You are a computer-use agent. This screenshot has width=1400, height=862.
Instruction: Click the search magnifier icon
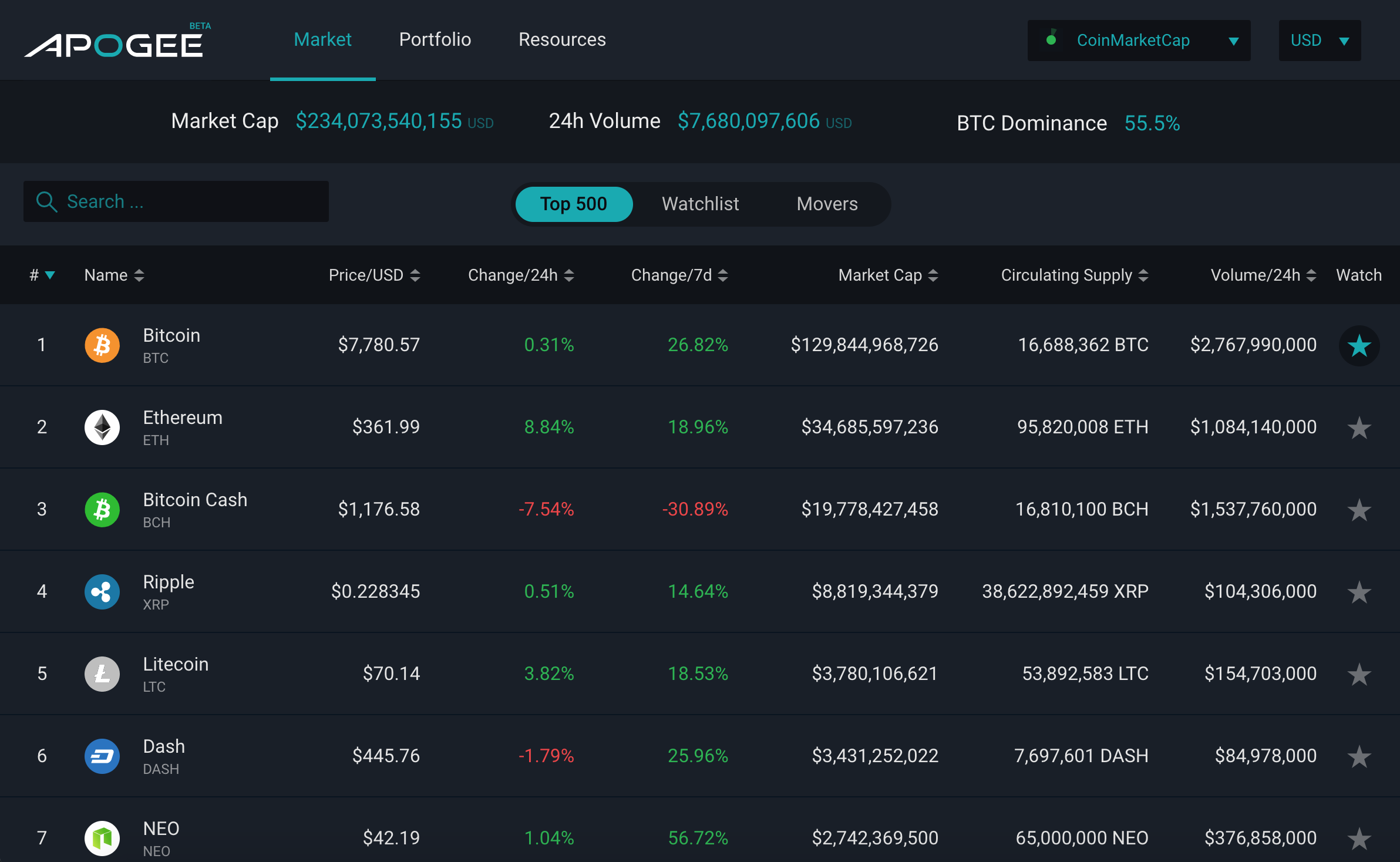[x=46, y=201]
